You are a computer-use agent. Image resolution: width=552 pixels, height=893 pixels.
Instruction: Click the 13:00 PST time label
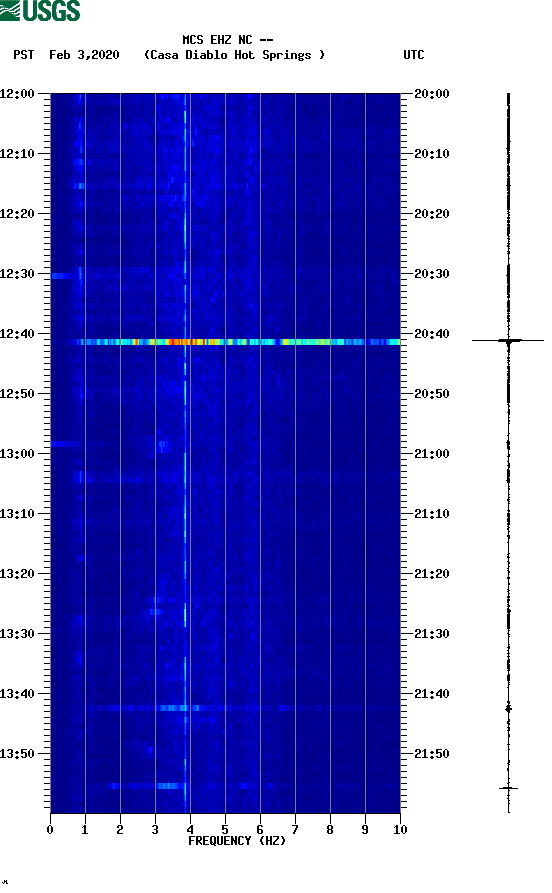(x=17, y=454)
